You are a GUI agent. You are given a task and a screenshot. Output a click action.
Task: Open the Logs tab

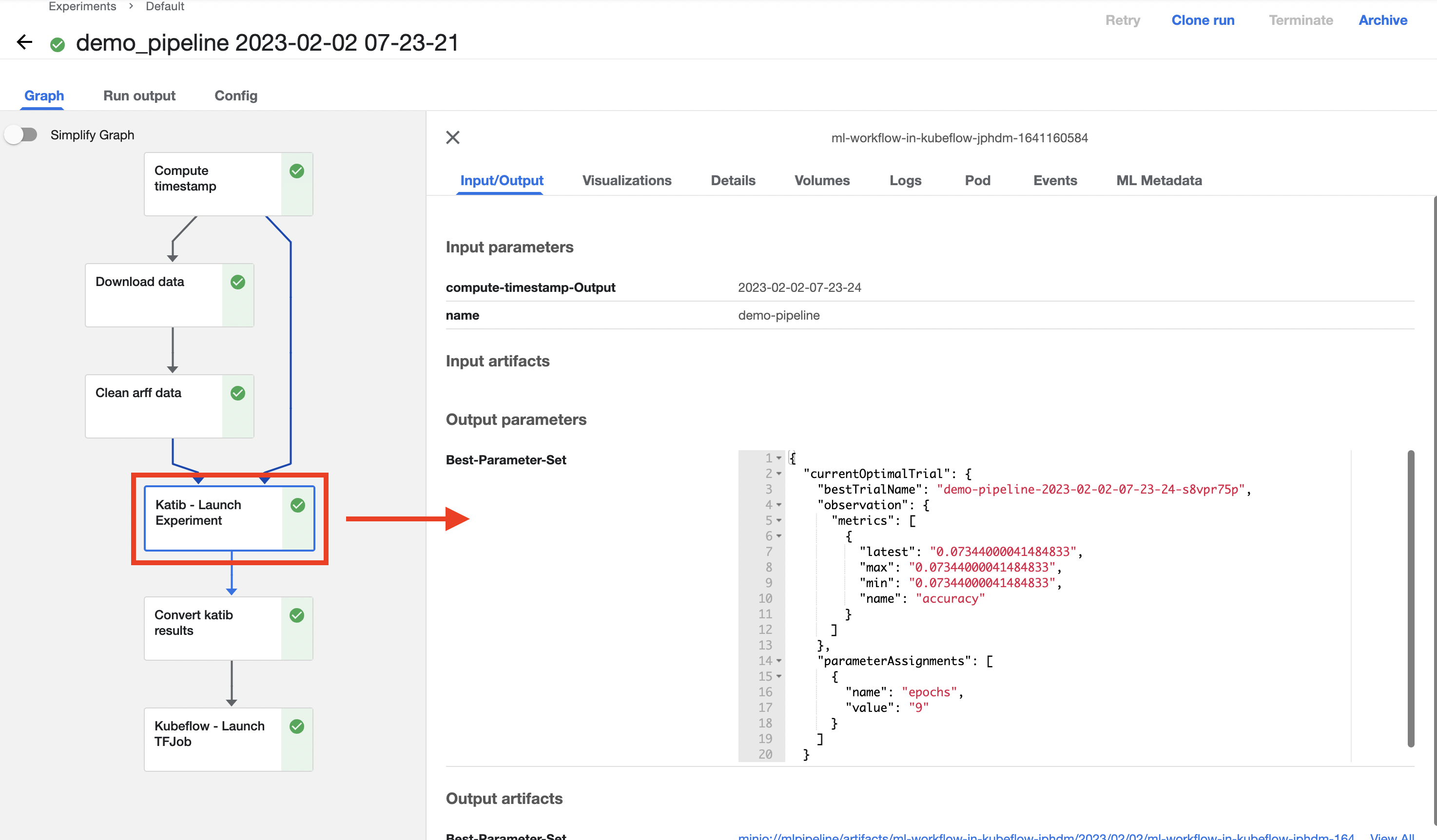905,181
